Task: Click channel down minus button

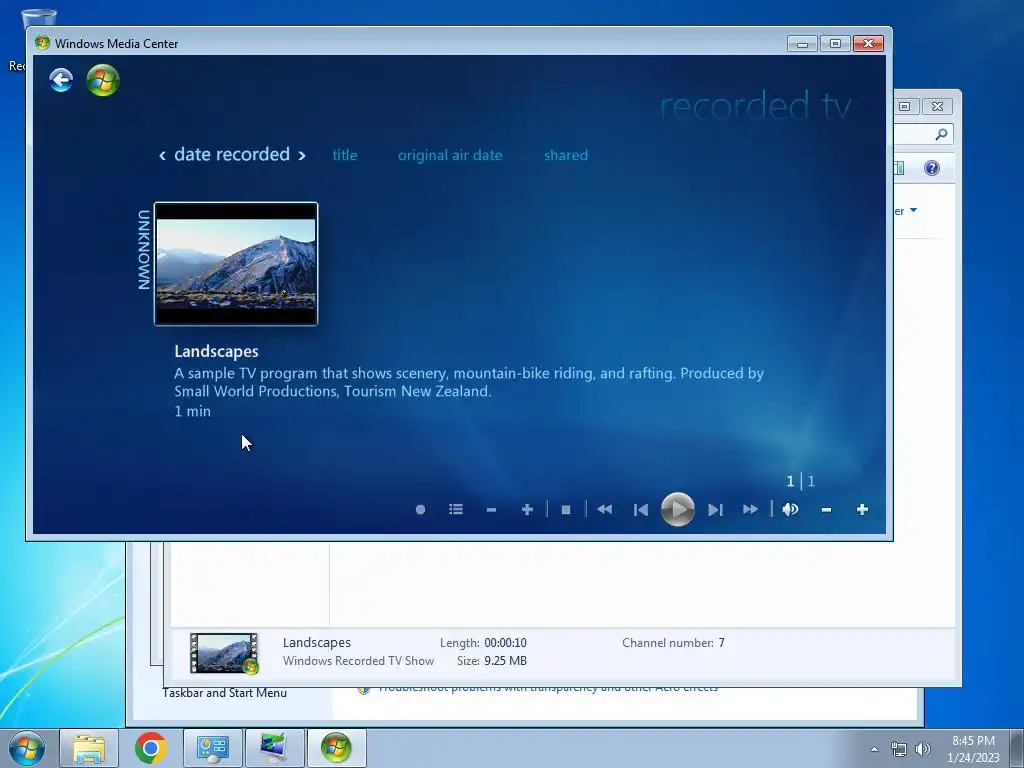Action: 492,509
